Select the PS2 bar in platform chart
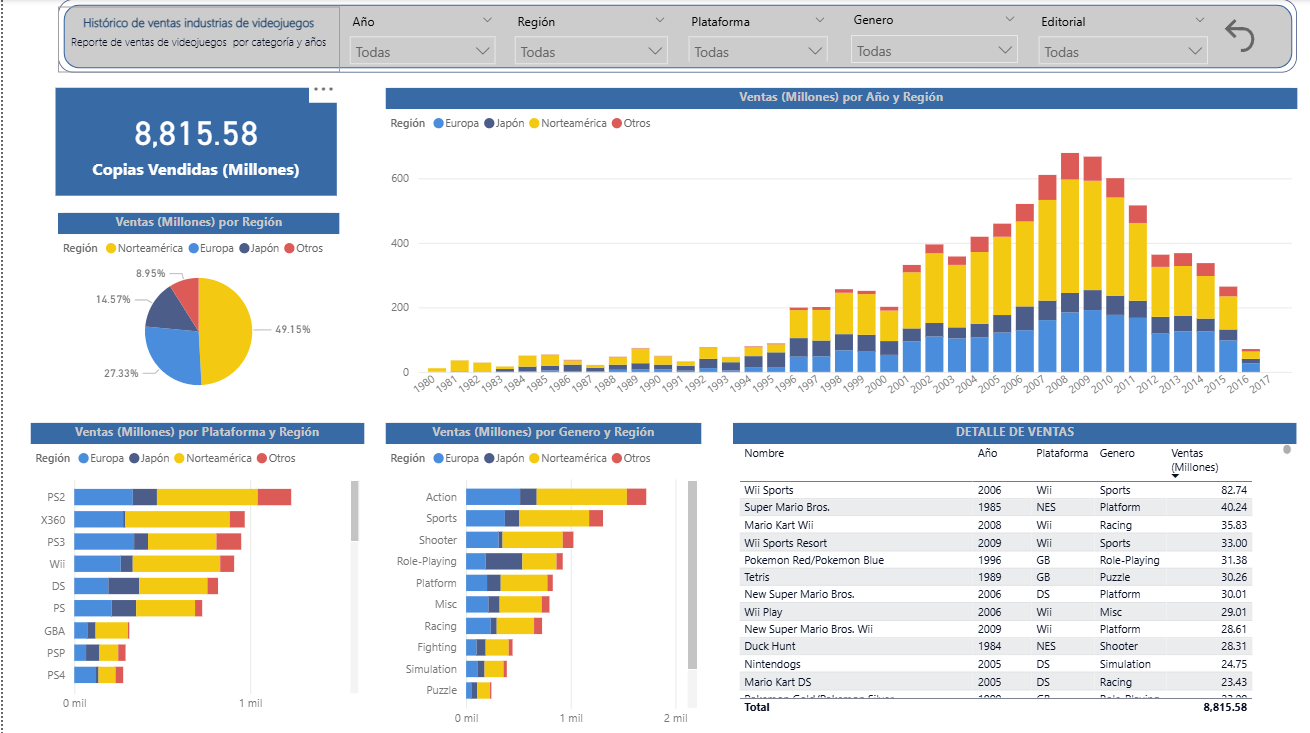This screenshot has height=733, width=1310. 182,497
